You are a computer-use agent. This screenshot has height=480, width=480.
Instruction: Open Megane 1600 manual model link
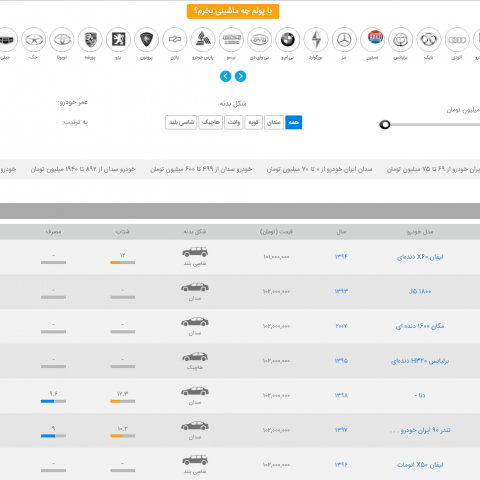click(x=420, y=326)
